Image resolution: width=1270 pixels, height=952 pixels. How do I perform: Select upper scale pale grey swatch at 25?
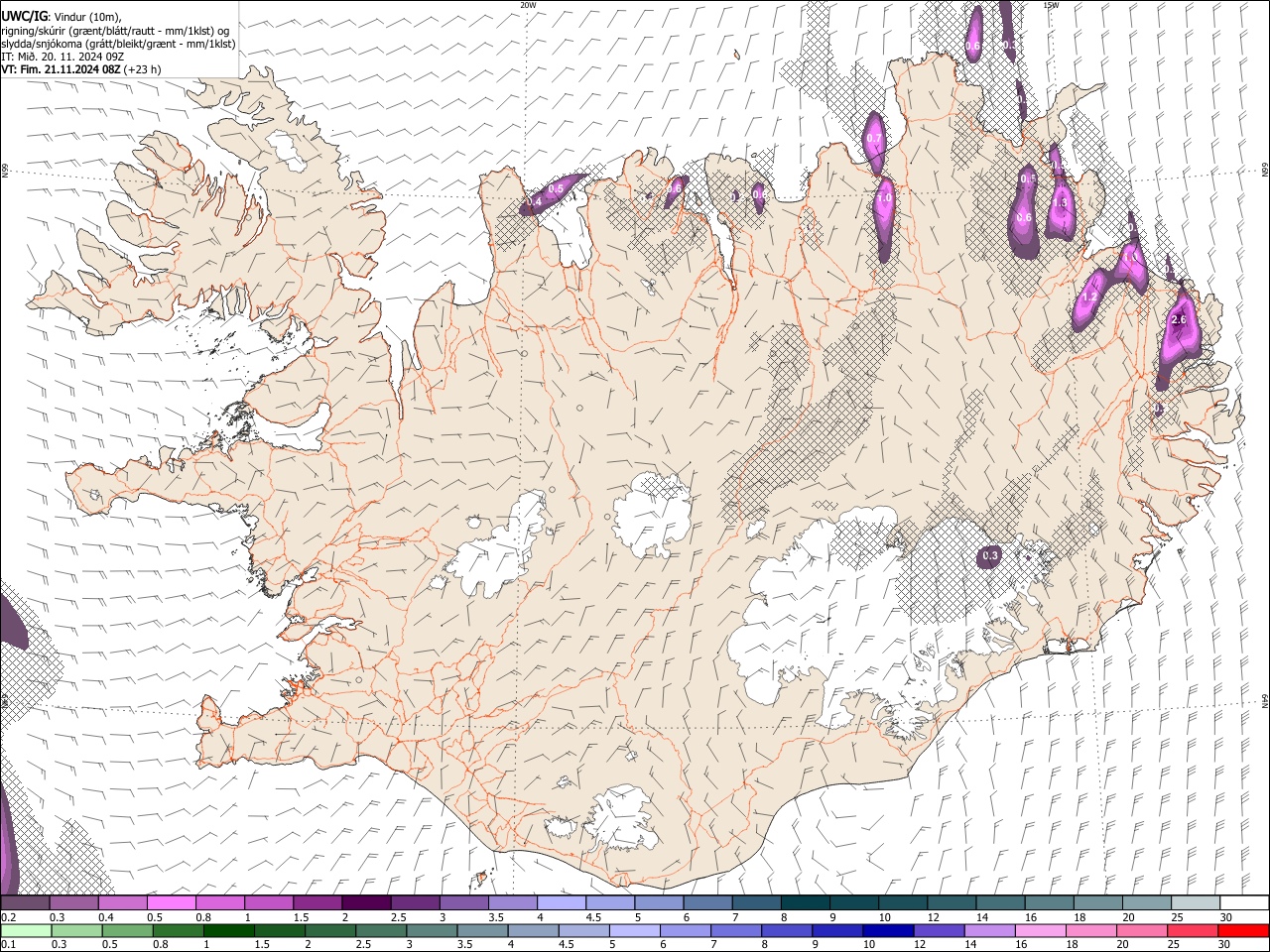point(1197,902)
